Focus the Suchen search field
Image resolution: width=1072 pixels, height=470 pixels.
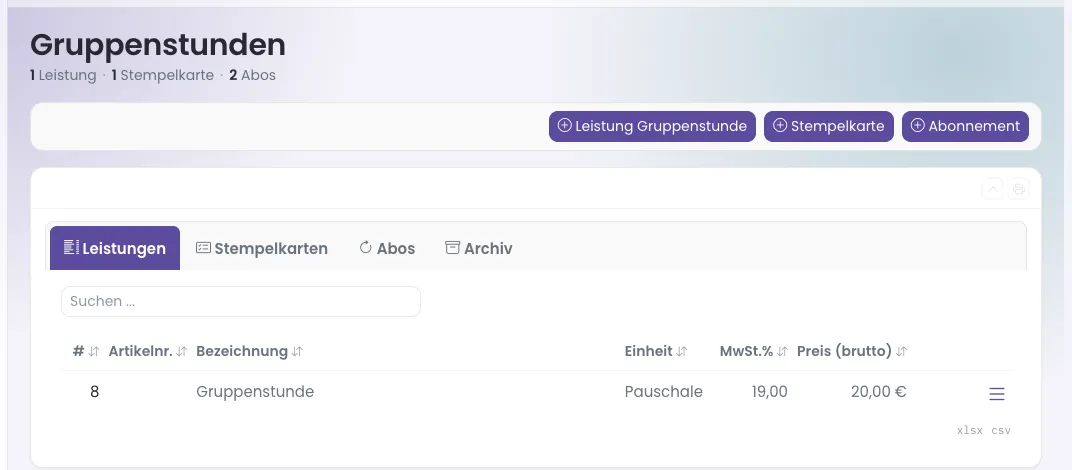241,302
